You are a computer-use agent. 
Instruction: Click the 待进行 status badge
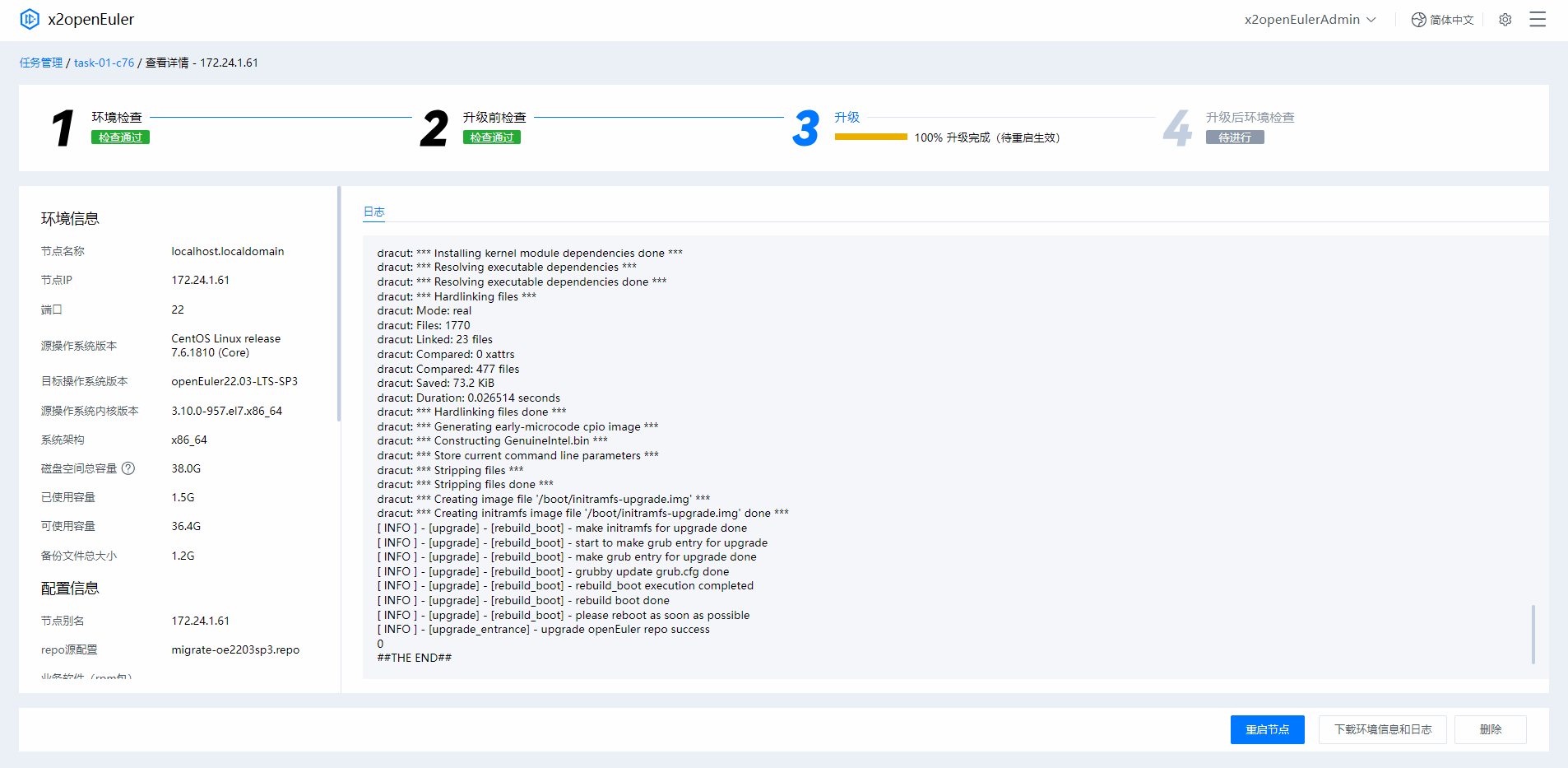pos(1234,137)
